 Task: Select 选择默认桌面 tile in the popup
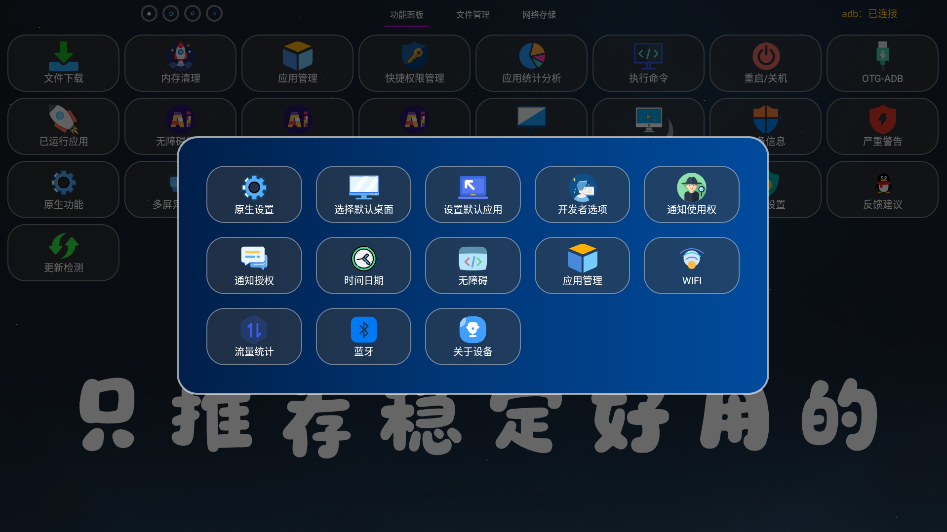(364, 194)
